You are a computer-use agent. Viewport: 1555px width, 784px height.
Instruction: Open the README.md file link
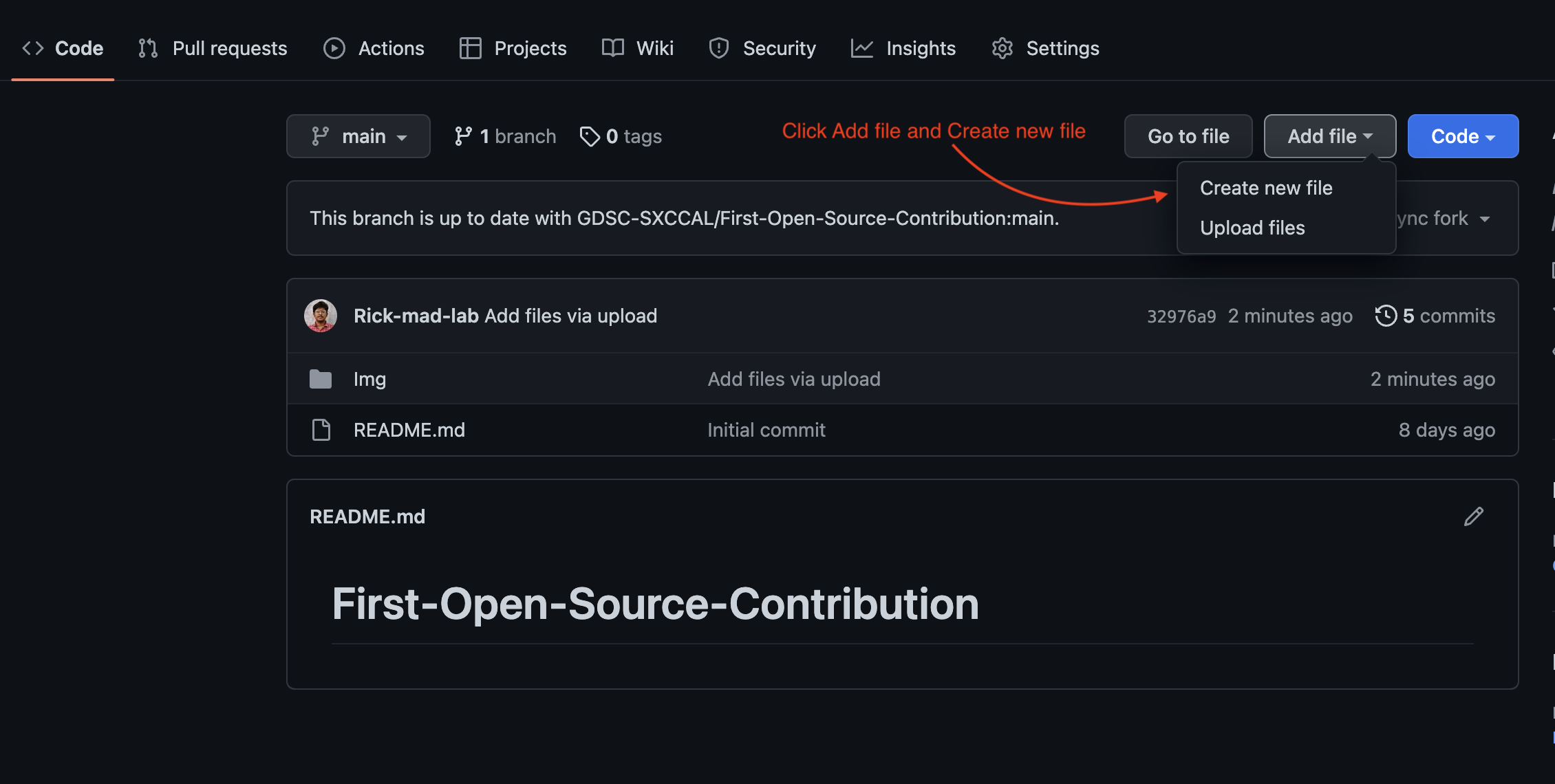pyautogui.click(x=409, y=430)
